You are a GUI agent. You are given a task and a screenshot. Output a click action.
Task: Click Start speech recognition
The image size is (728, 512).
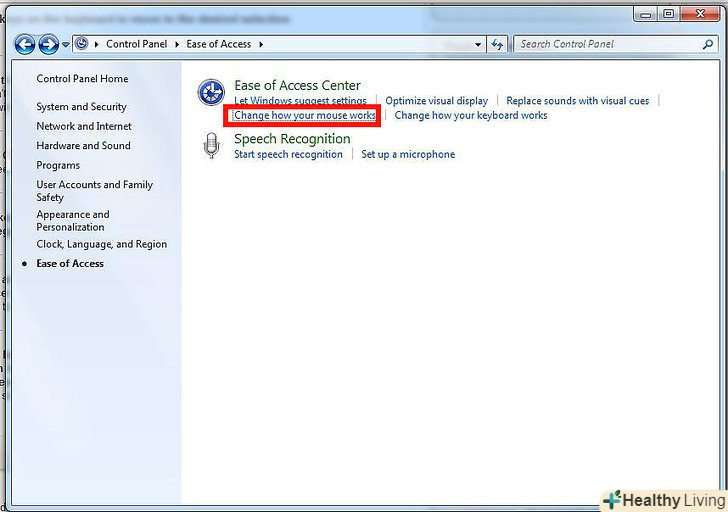(288, 154)
